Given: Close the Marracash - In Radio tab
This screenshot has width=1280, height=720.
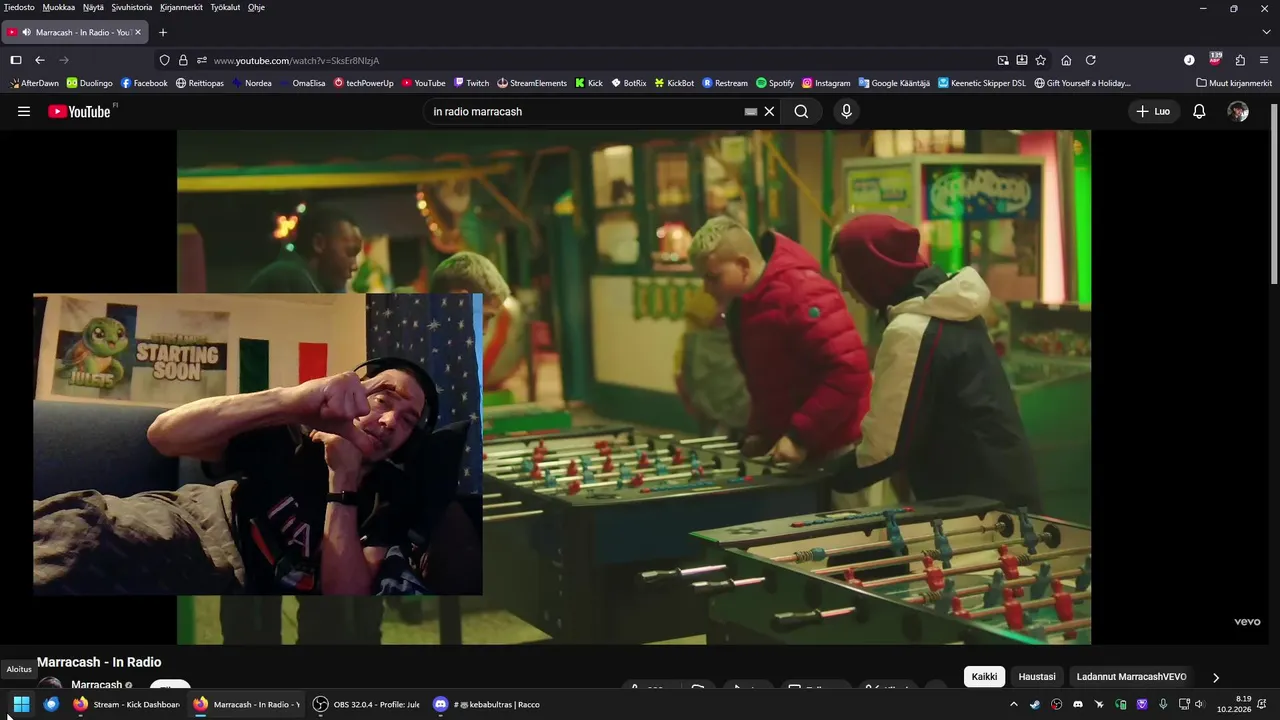Looking at the screenshot, I should [138, 32].
